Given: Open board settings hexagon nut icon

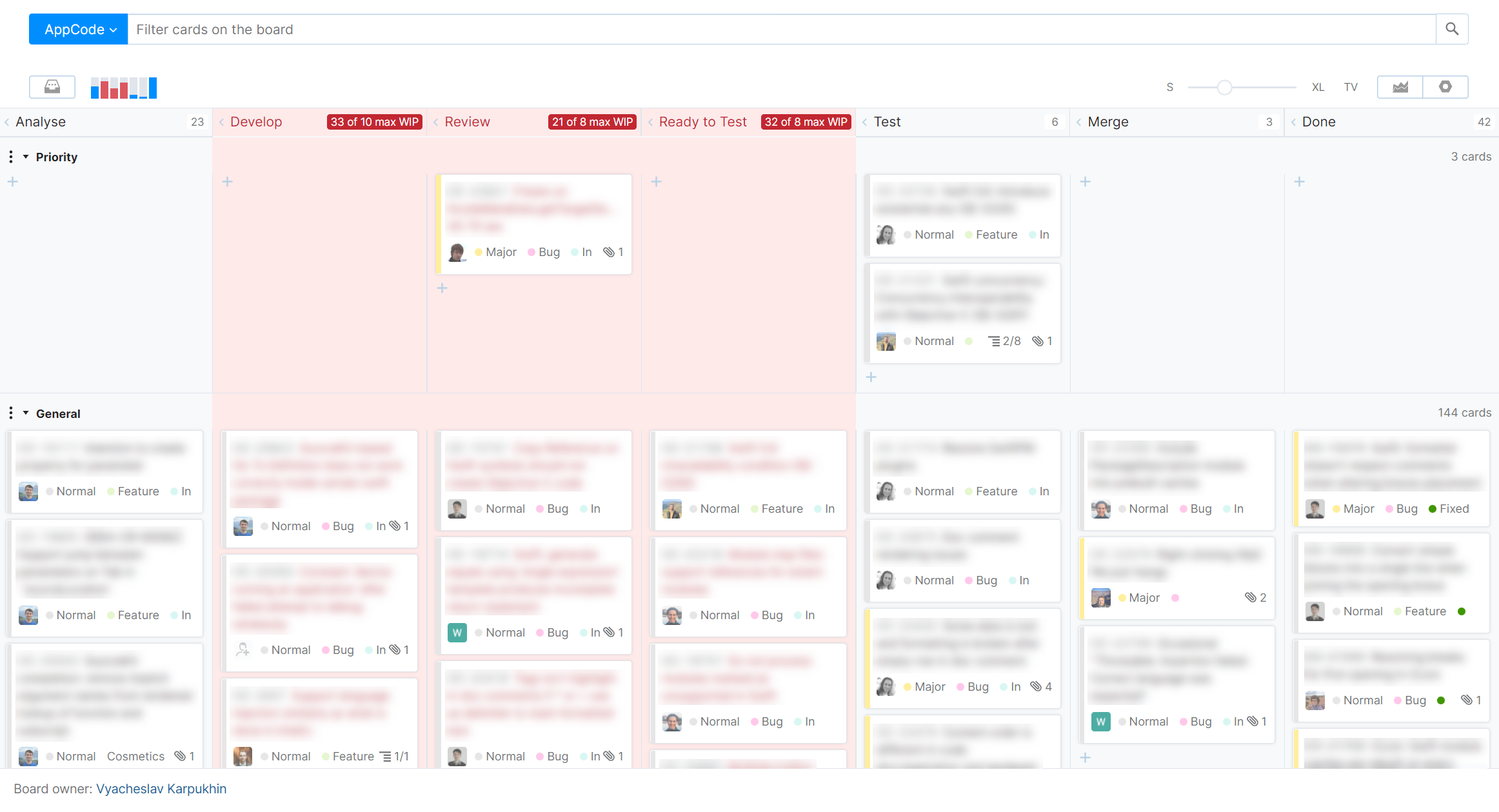Looking at the screenshot, I should click(1445, 86).
